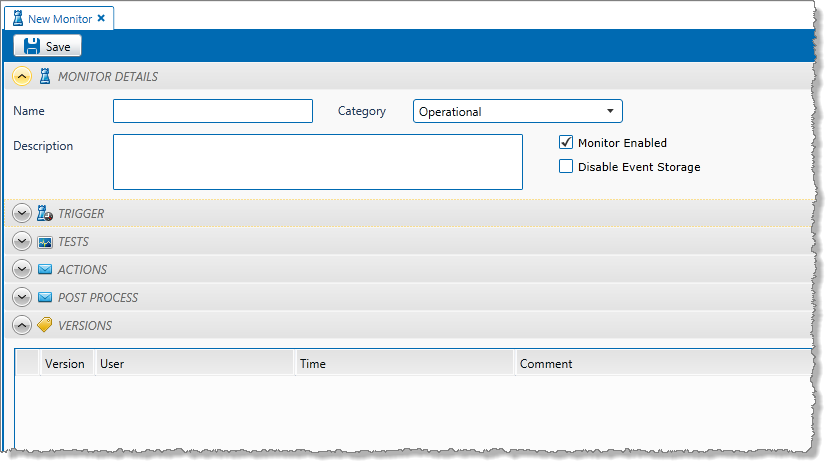Viewport: 833px width, 468px height.
Task: Click the Name label
Action: click(x=29, y=111)
